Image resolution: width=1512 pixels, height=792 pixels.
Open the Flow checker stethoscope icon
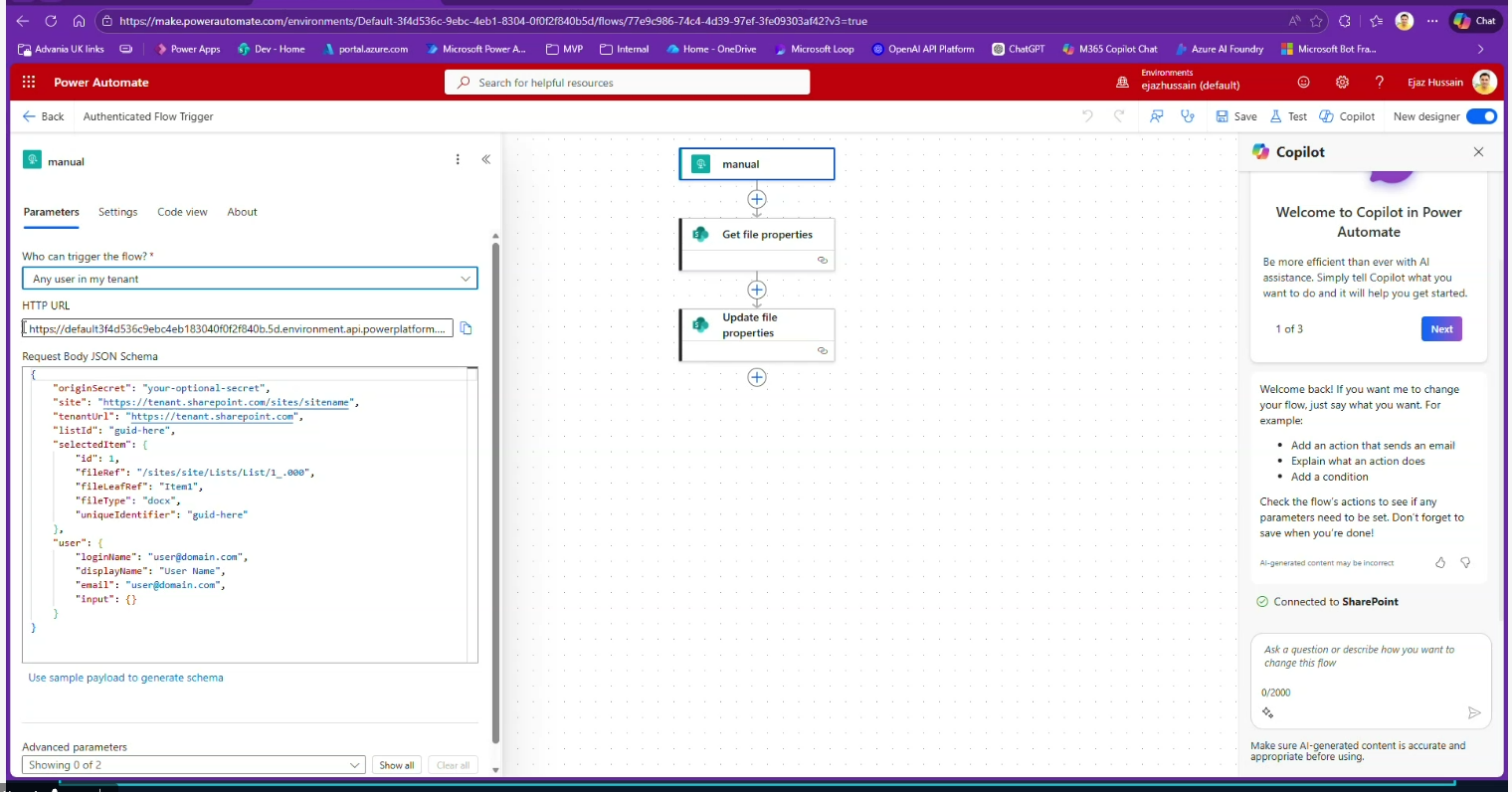point(1188,116)
